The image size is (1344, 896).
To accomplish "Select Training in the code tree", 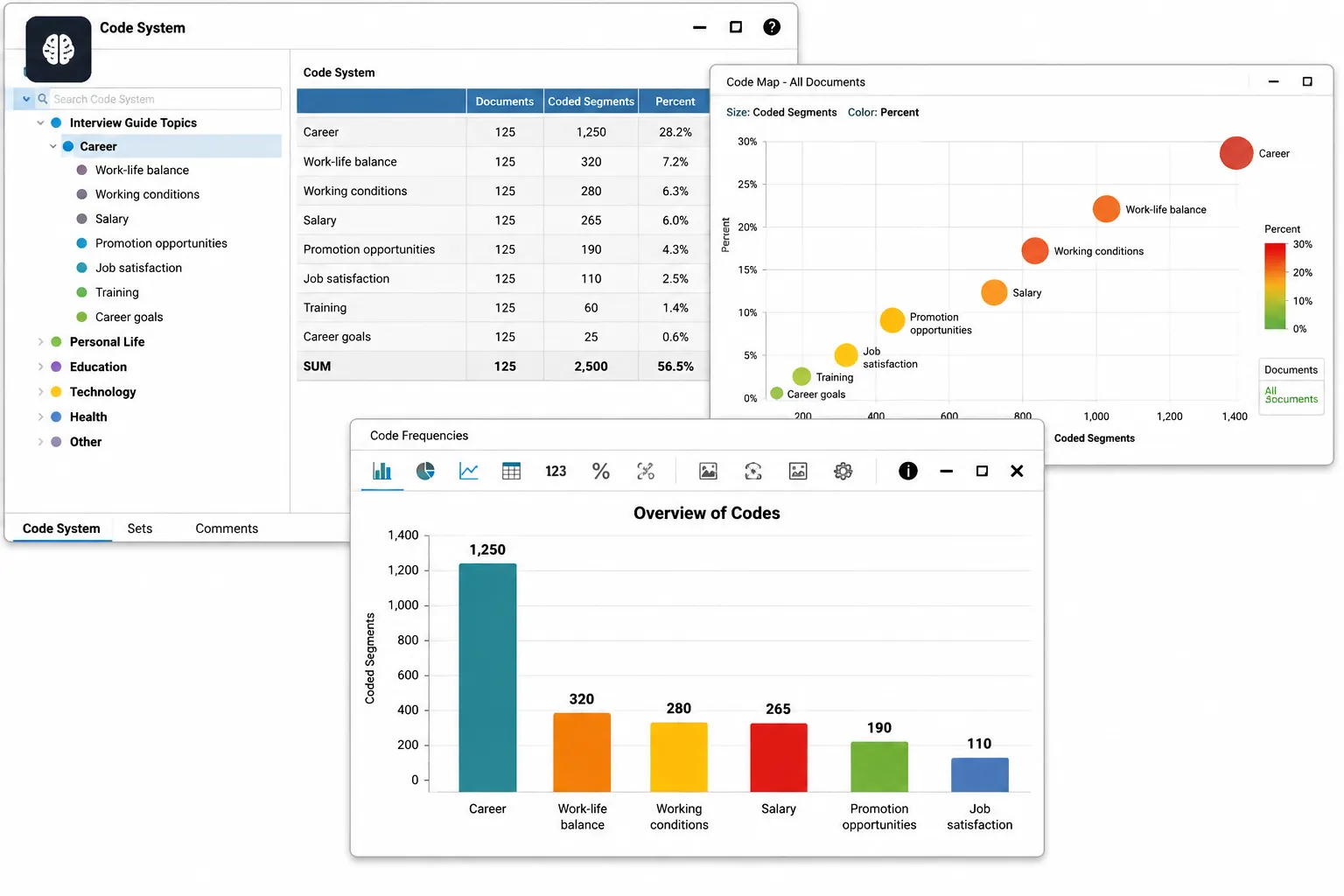I will [x=117, y=292].
